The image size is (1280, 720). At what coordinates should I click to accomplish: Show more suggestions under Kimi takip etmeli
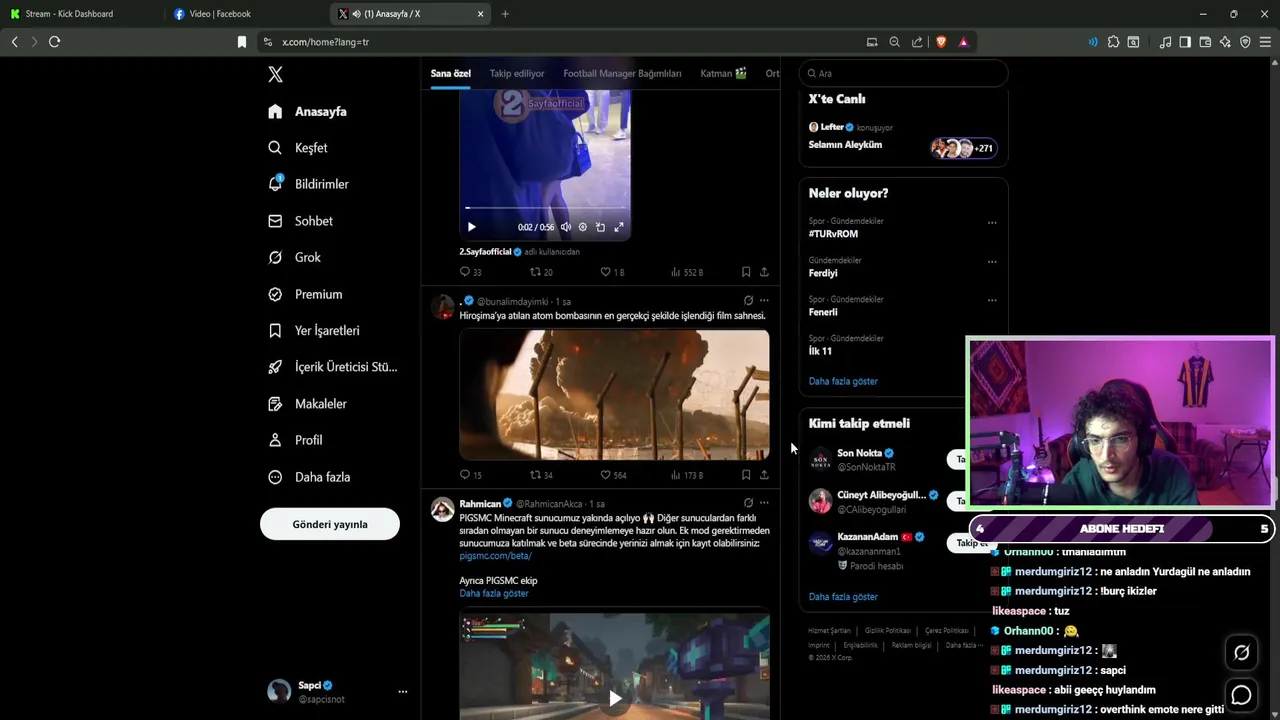(x=843, y=597)
